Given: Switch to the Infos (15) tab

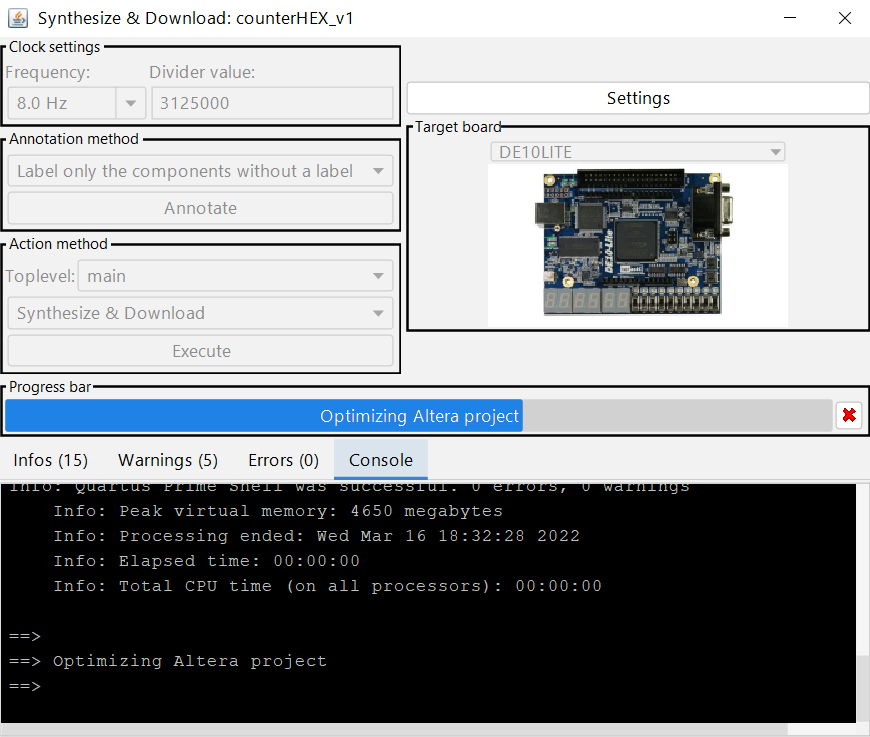Looking at the screenshot, I should pos(51,460).
